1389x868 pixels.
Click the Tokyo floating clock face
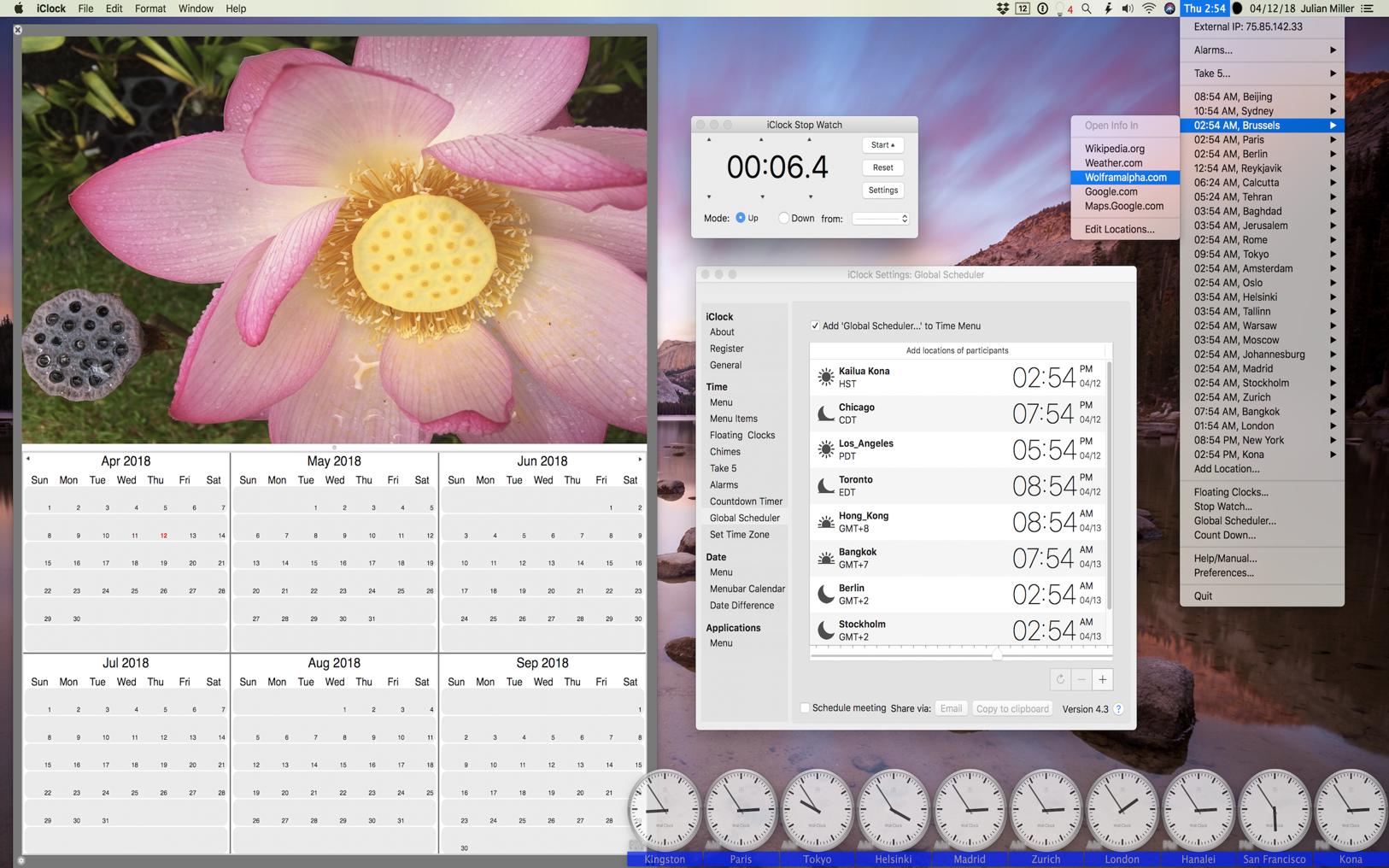pyautogui.click(x=817, y=809)
